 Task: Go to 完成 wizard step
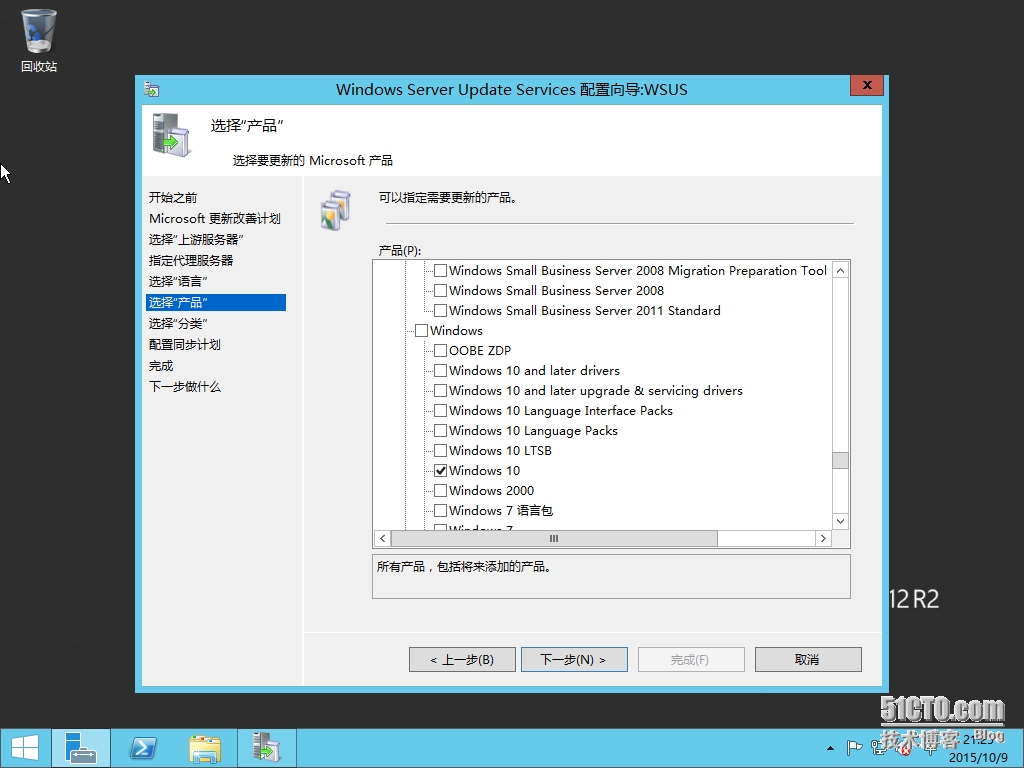[x=161, y=366]
